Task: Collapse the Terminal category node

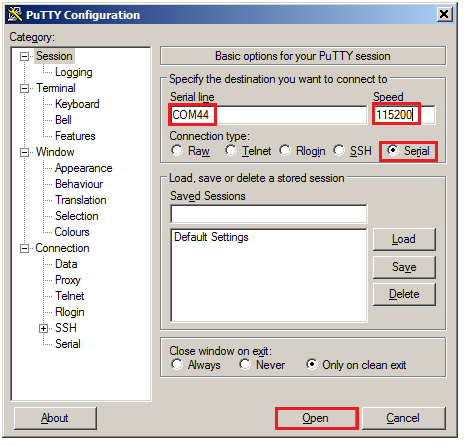Action: (24, 88)
